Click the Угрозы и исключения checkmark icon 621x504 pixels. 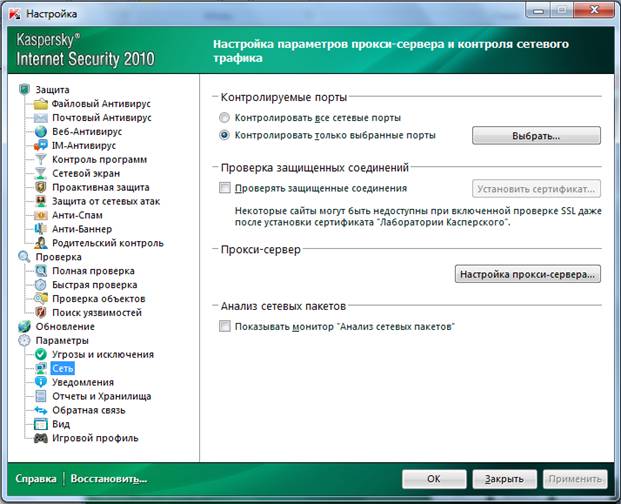(x=41, y=354)
